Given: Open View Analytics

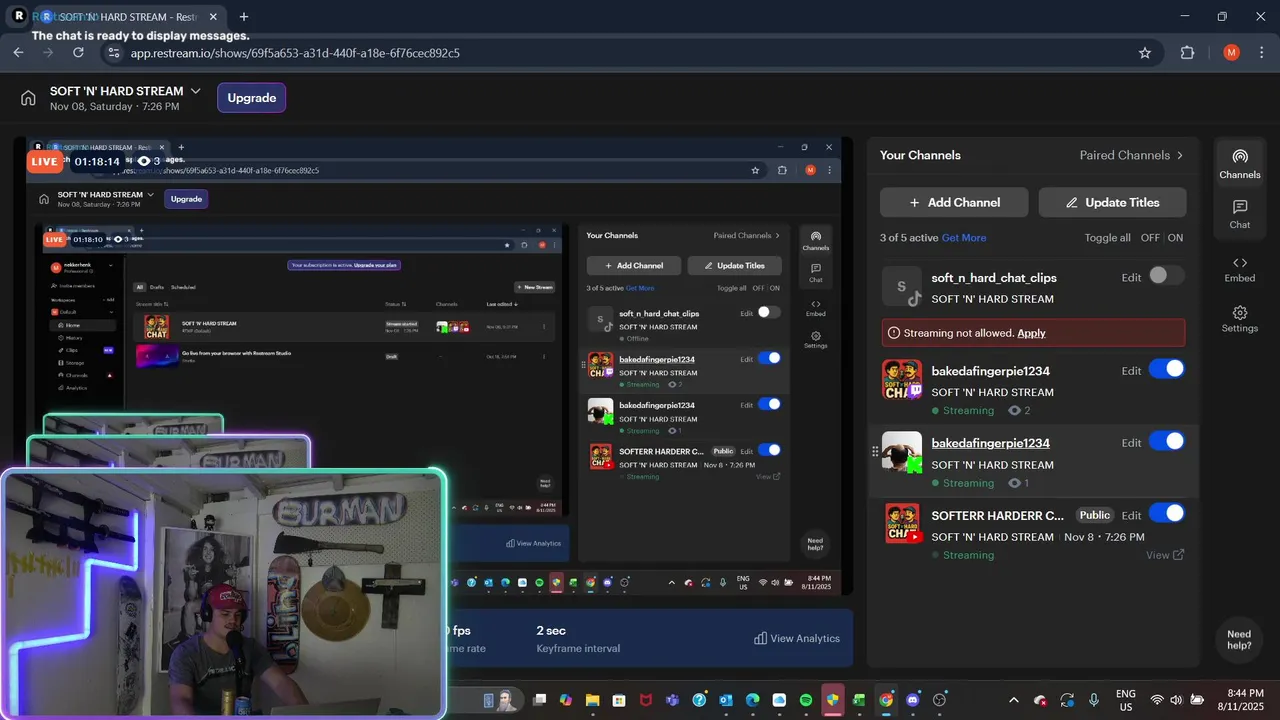Looking at the screenshot, I should 797,638.
